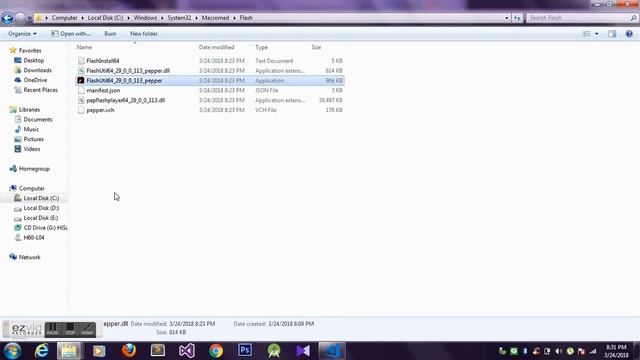Open media player taskbar icon
The image size is (640, 360).
pos(99,351)
